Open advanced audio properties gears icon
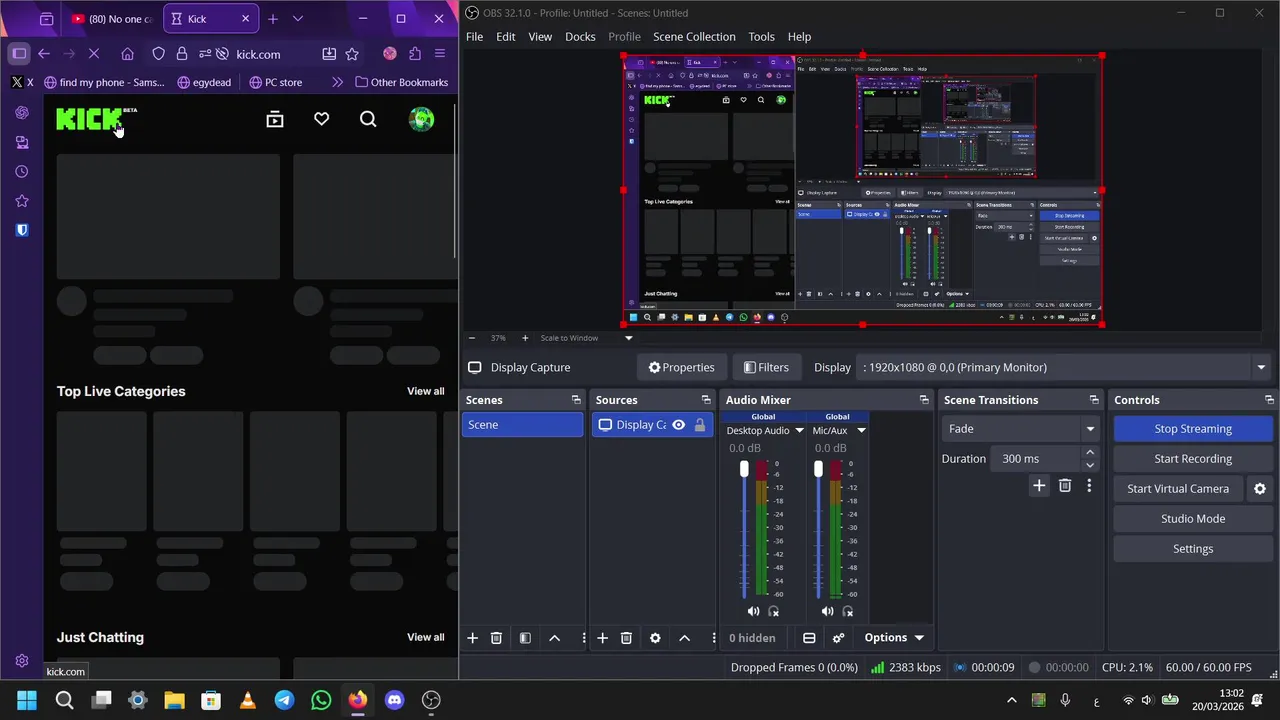The image size is (1280, 720). 838,638
